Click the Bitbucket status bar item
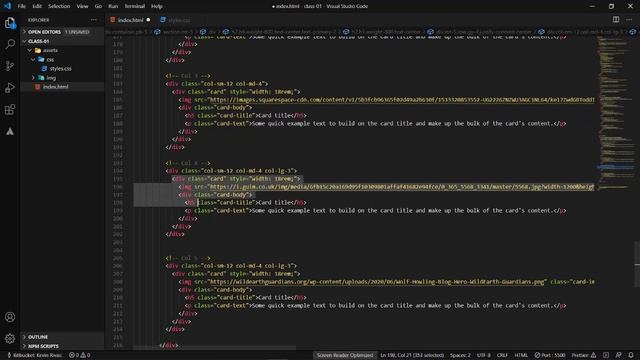The width and height of the screenshot is (640, 360). click(34, 355)
